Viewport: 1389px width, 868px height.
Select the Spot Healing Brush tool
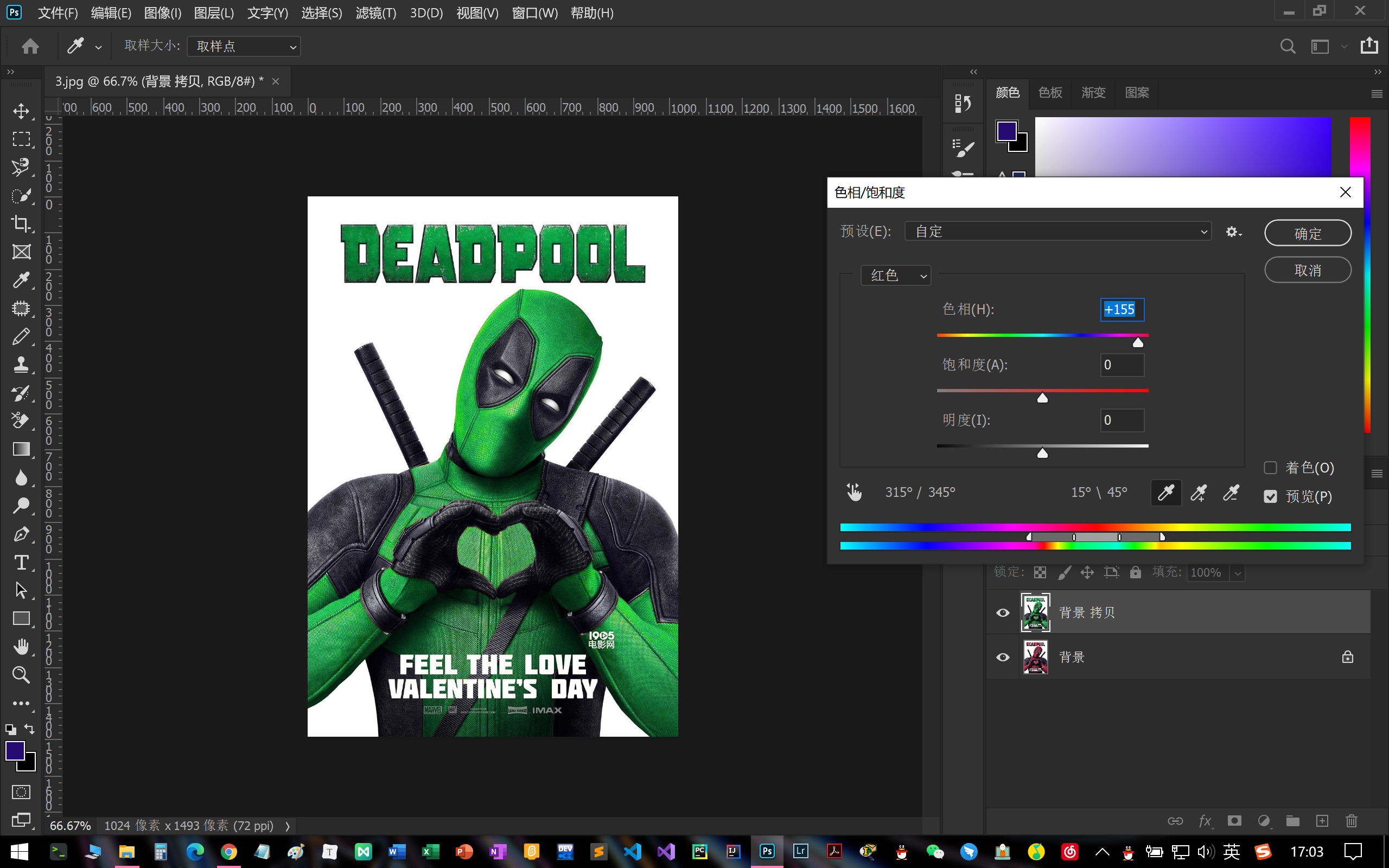pos(21,308)
